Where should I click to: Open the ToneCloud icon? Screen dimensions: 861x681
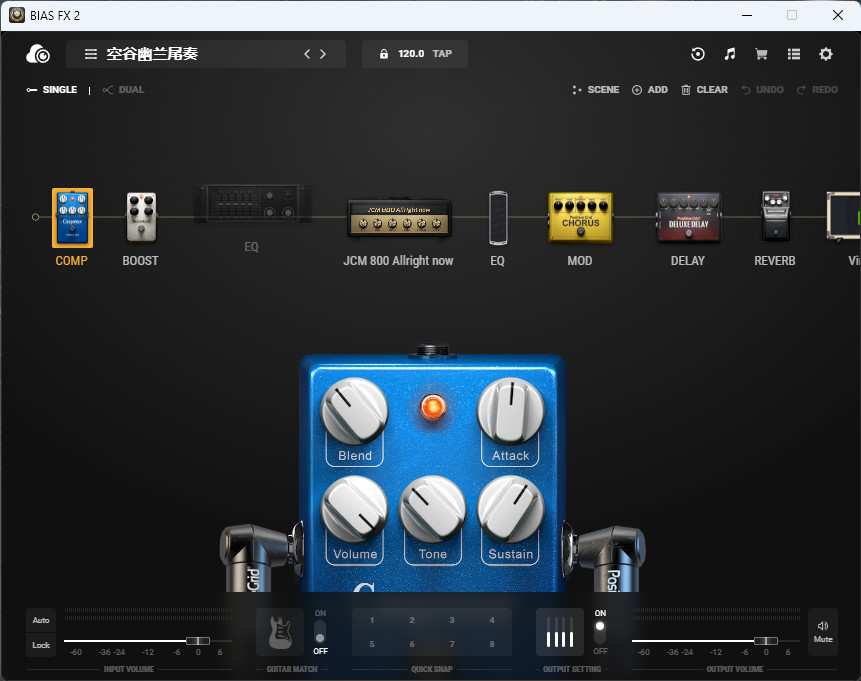tap(38, 54)
